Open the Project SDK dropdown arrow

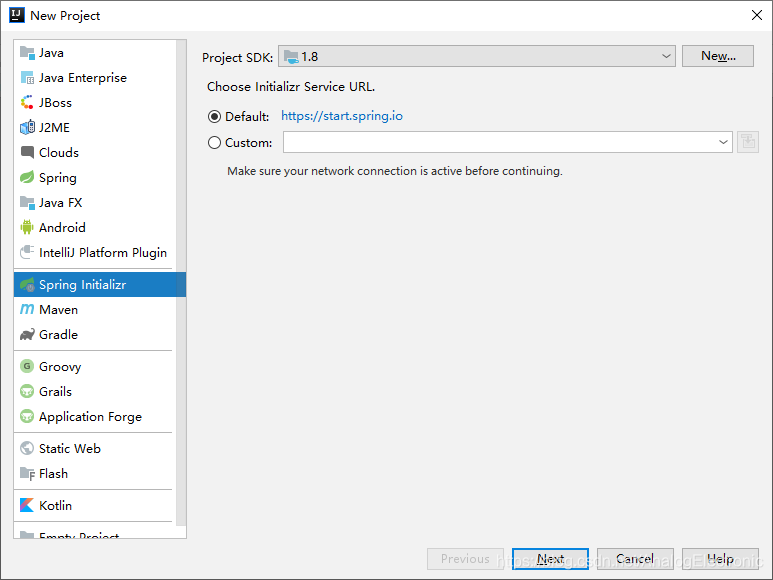pyautogui.click(x=666, y=56)
